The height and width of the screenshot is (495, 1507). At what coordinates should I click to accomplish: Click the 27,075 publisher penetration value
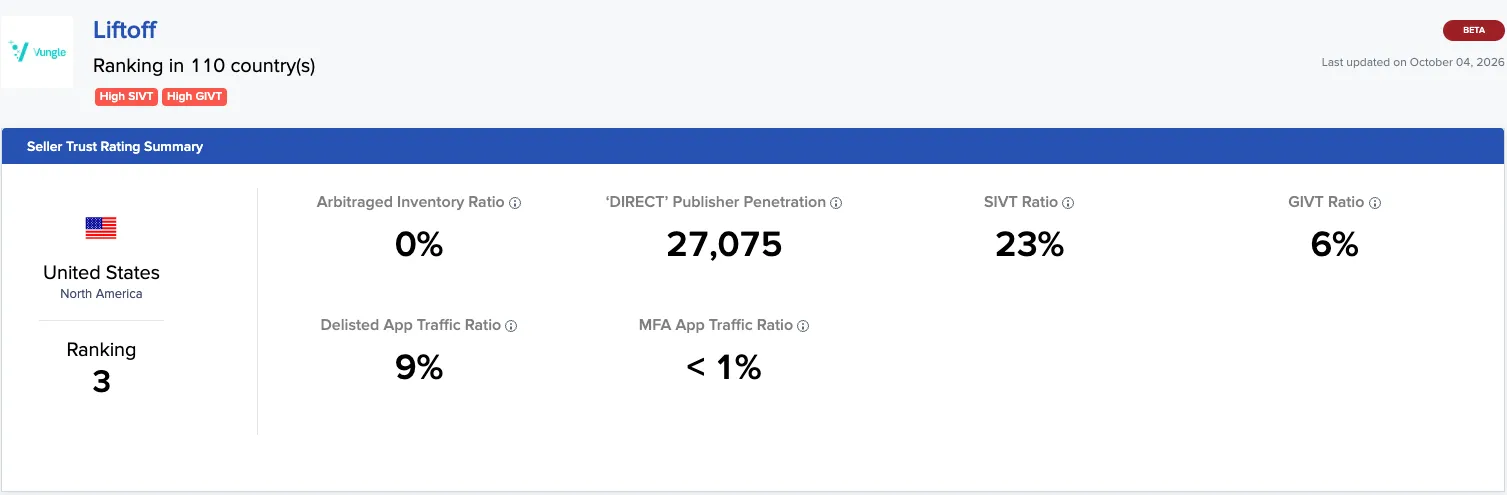click(724, 244)
